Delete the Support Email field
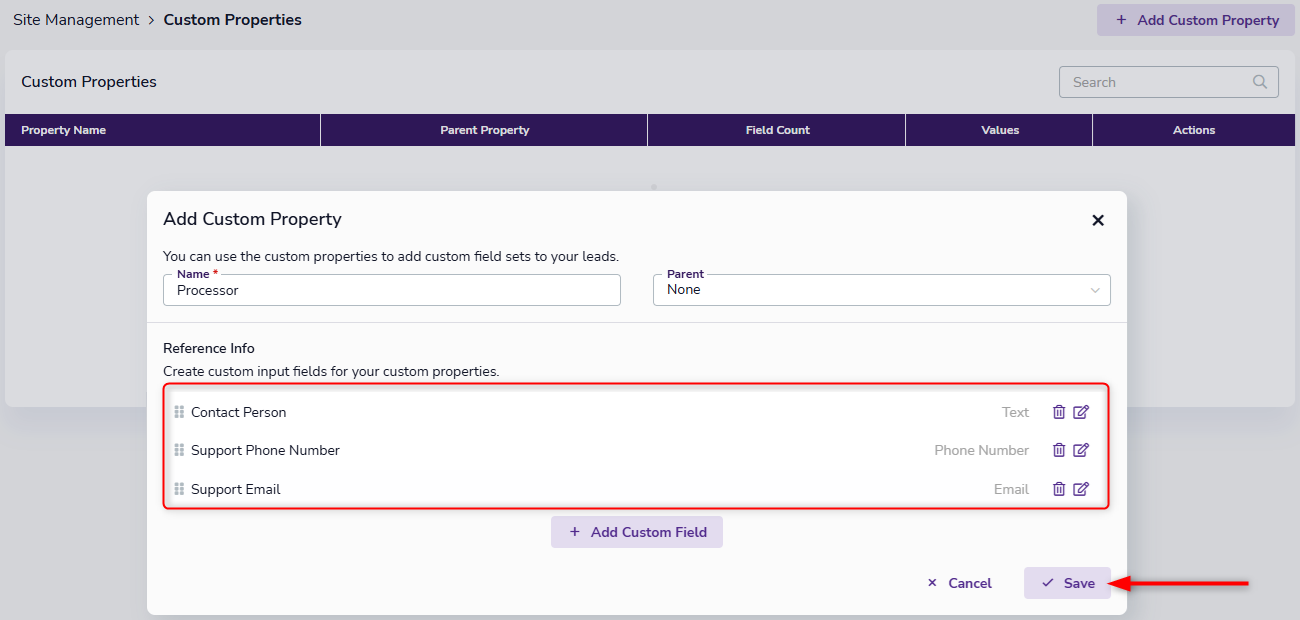The height and width of the screenshot is (620, 1300). [x=1059, y=489]
